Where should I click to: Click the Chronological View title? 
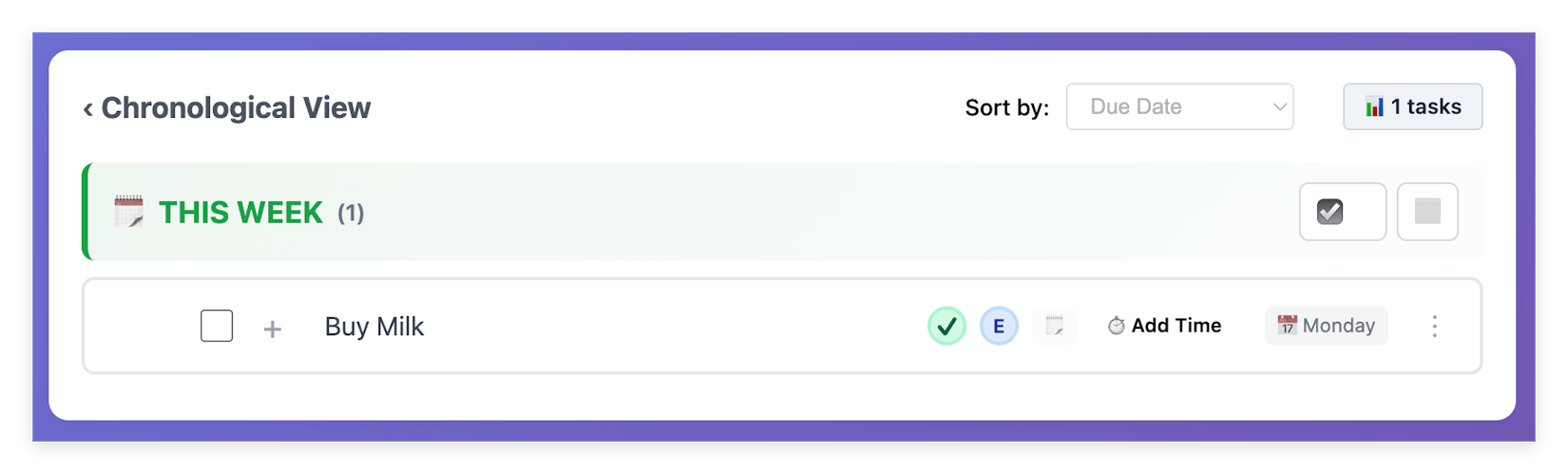236,108
